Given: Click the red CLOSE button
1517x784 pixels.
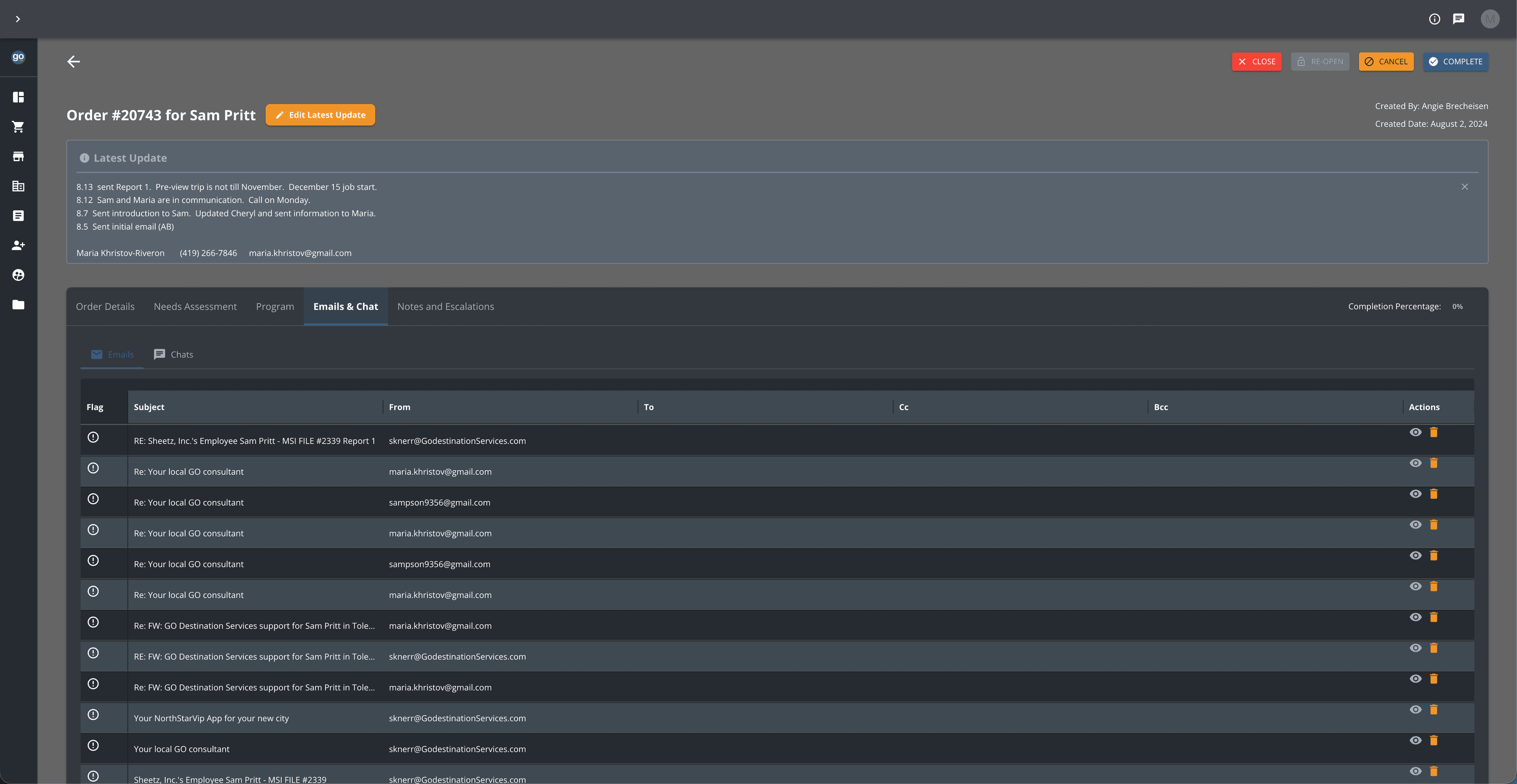Looking at the screenshot, I should (x=1256, y=61).
